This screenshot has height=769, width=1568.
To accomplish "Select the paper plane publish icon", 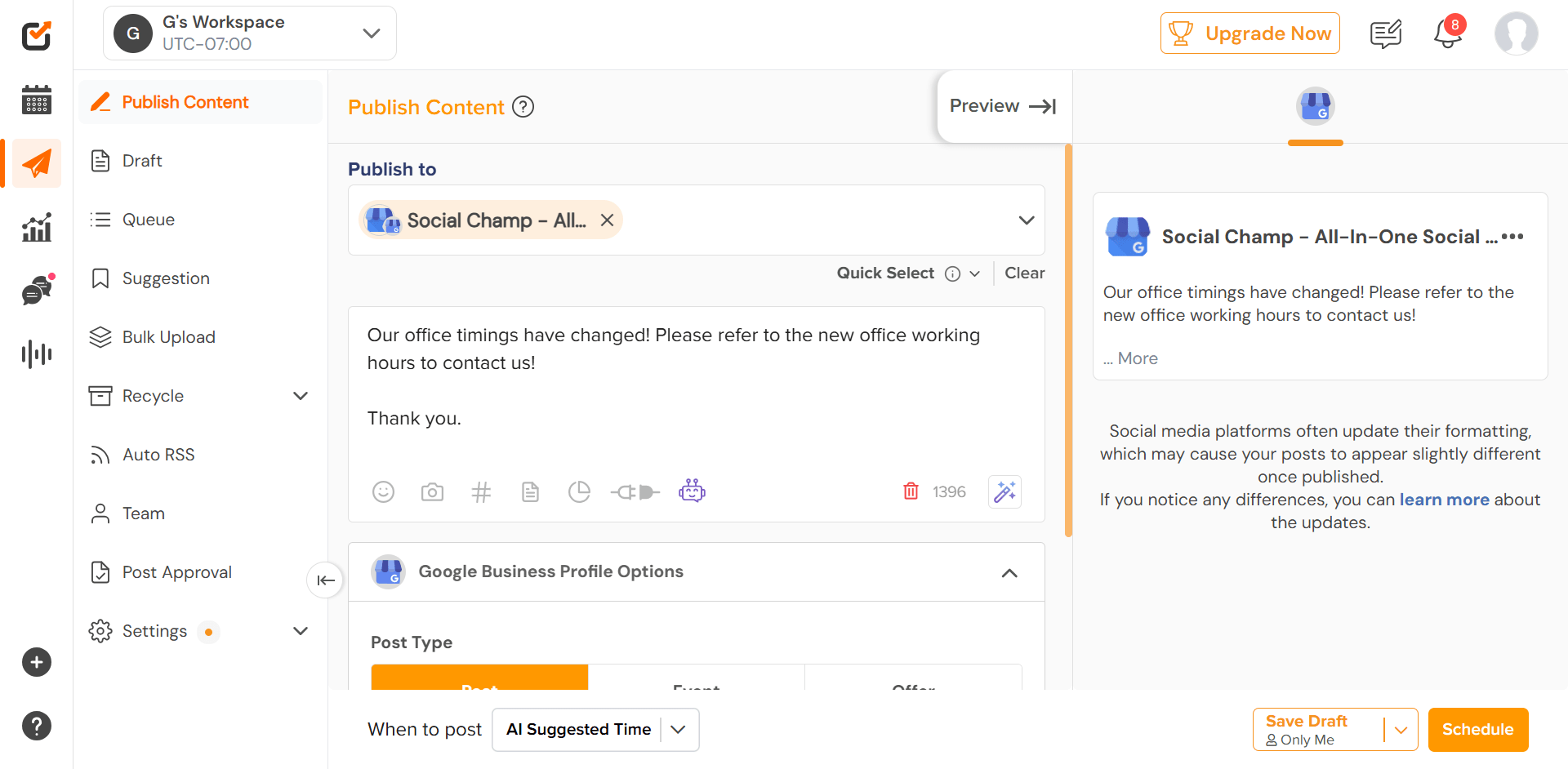I will click(36, 163).
